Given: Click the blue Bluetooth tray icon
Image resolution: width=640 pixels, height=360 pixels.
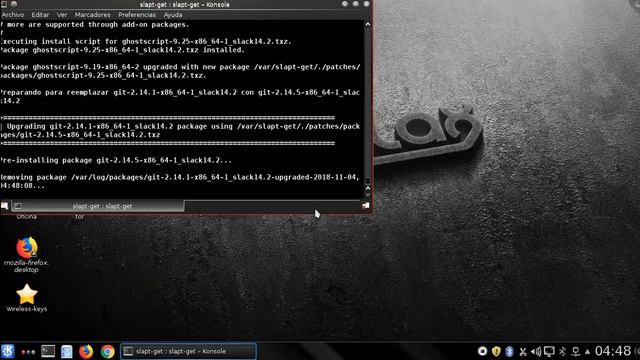Looking at the screenshot, I should [x=509, y=351].
